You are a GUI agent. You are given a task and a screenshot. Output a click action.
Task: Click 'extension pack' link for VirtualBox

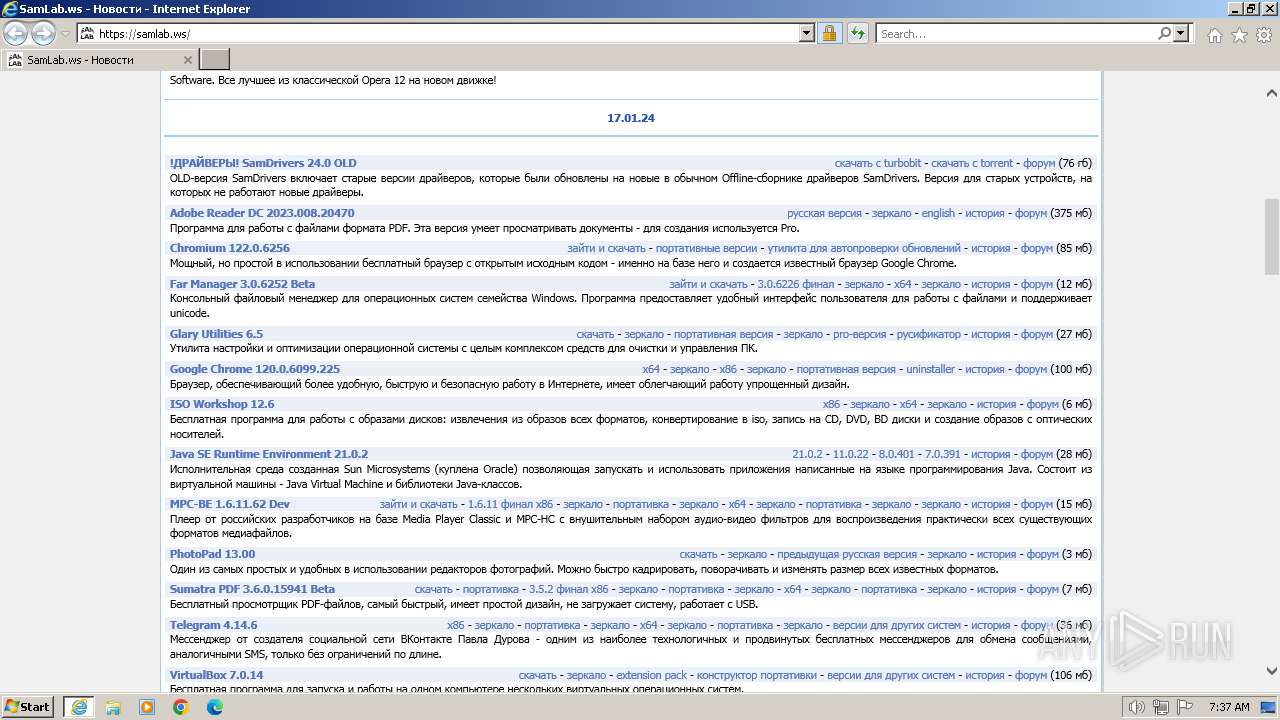651,675
